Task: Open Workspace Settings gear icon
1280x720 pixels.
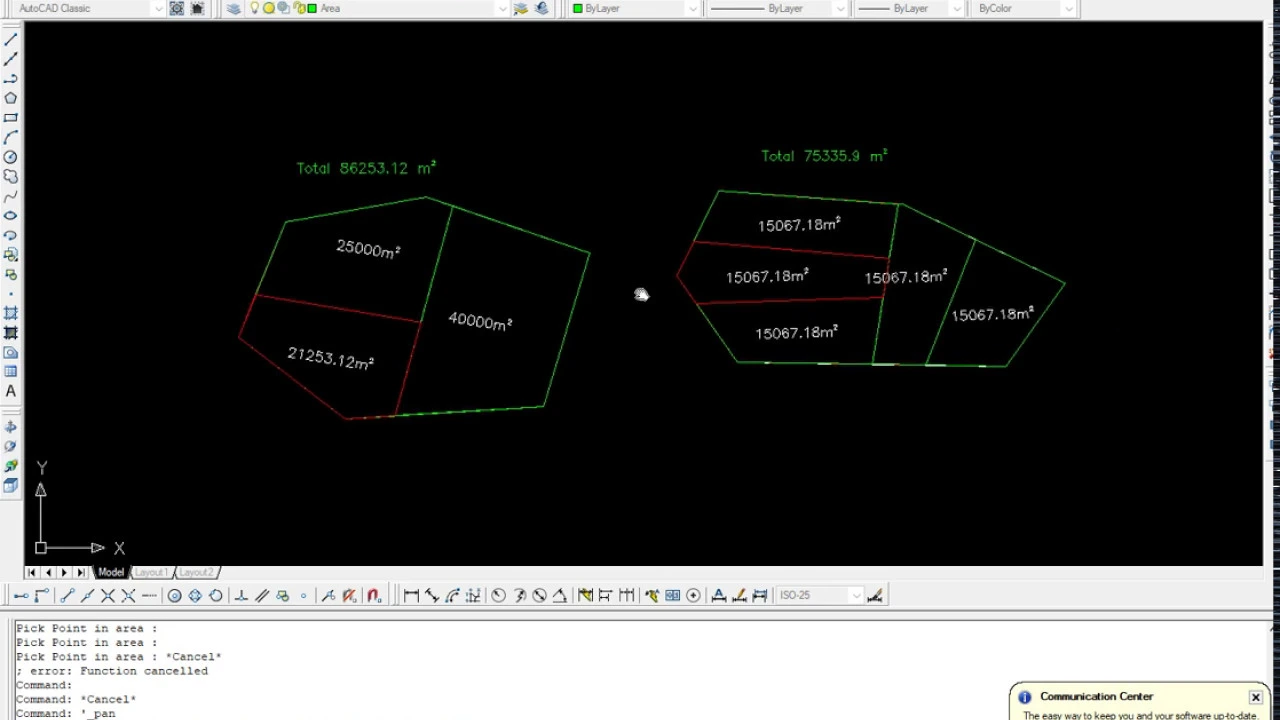Action: coord(177,8)
